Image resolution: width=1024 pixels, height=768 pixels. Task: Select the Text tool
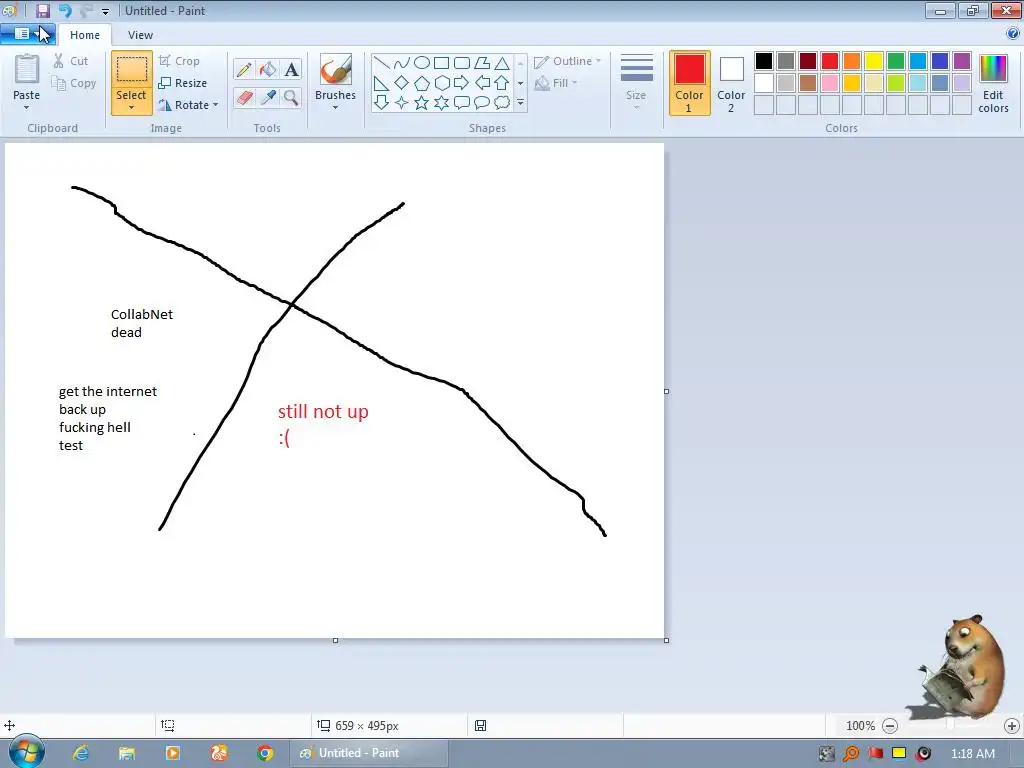(x=291, y=69)
